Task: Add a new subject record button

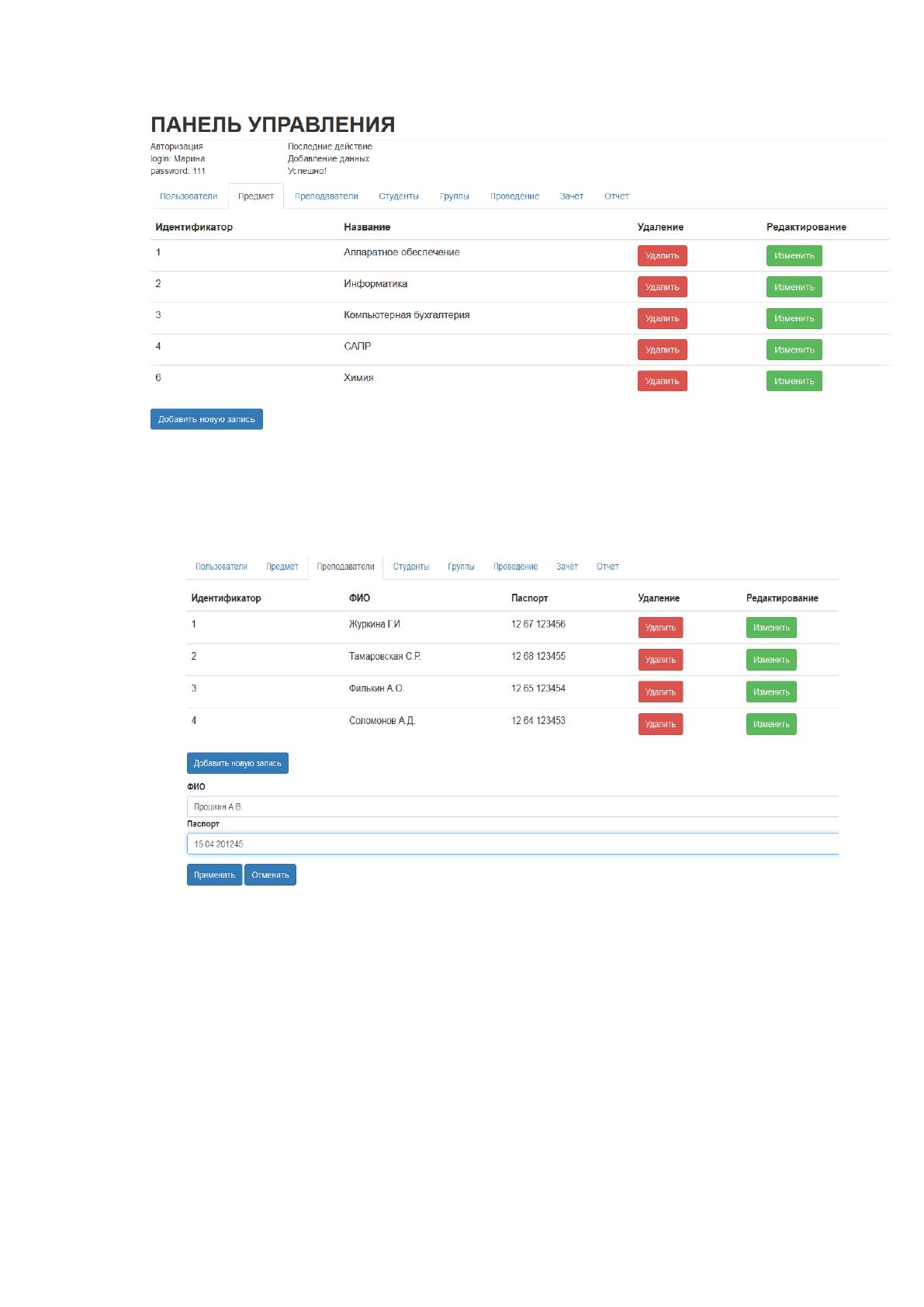Action: coord(206,419)
